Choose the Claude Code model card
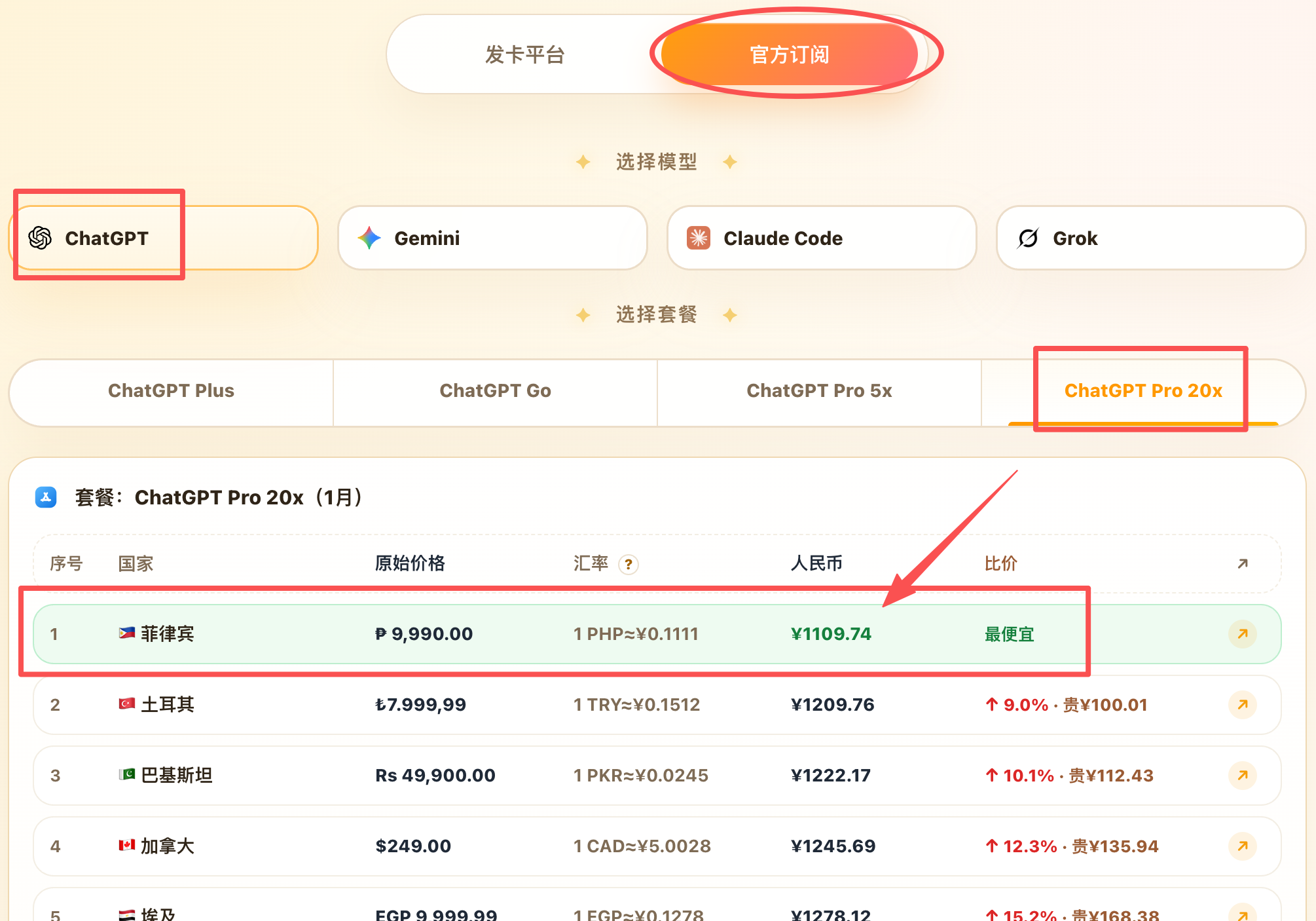This screenshot has width=1316, height=921. pyautogui.click(x=822, y=238)
